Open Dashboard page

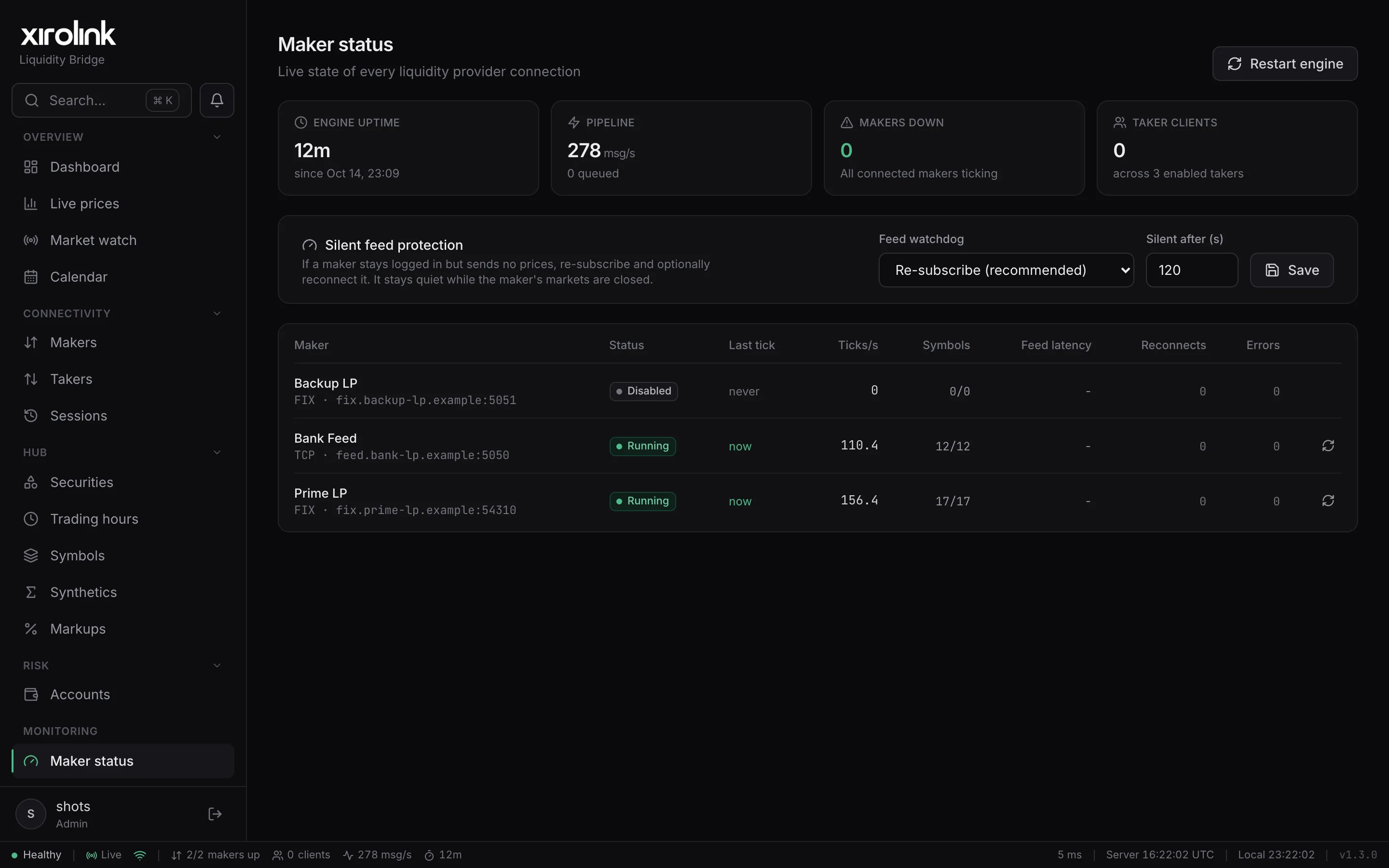point(123,167)
